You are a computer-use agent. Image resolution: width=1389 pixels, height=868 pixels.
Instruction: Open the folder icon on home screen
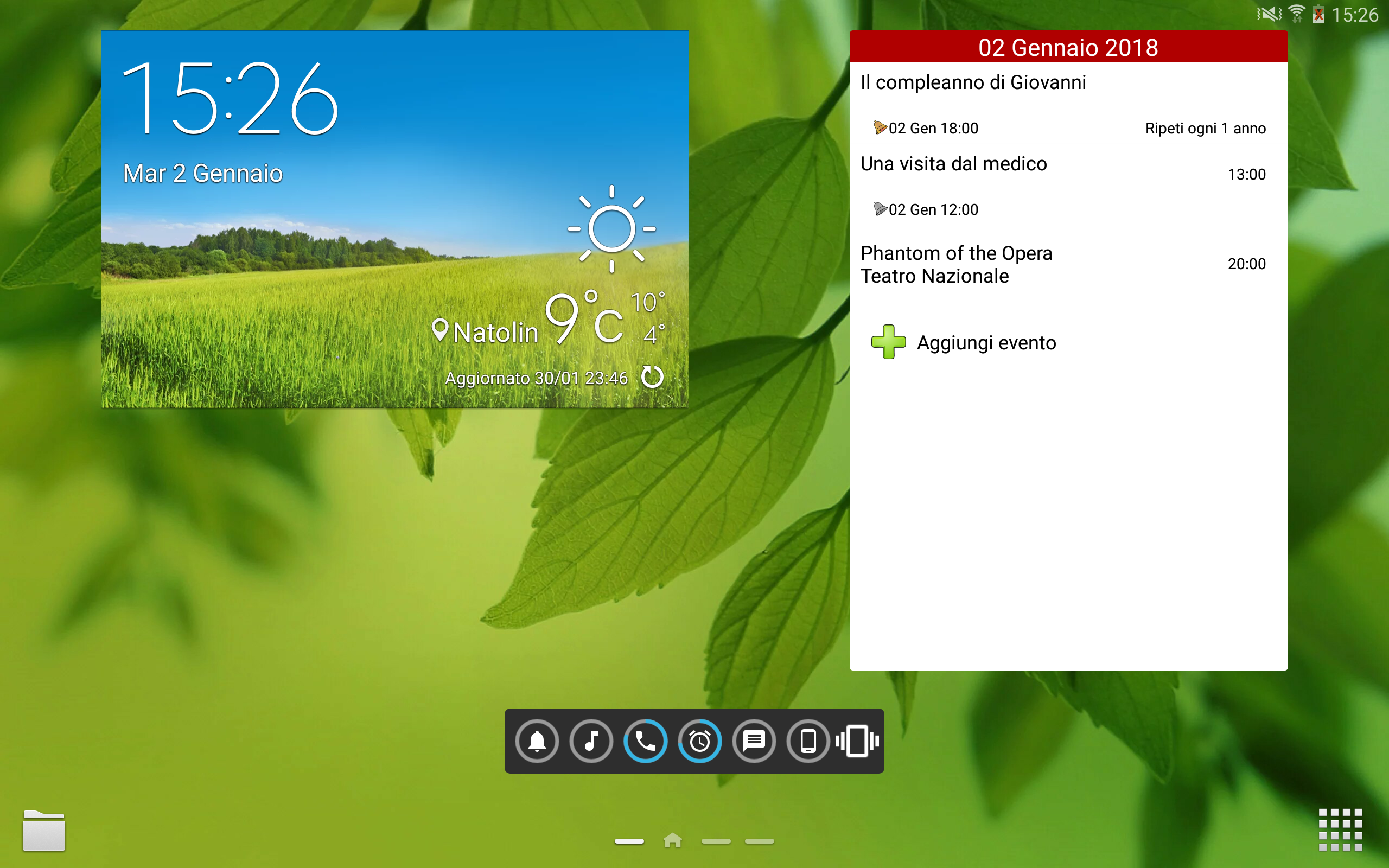click(x=44, y=830)
